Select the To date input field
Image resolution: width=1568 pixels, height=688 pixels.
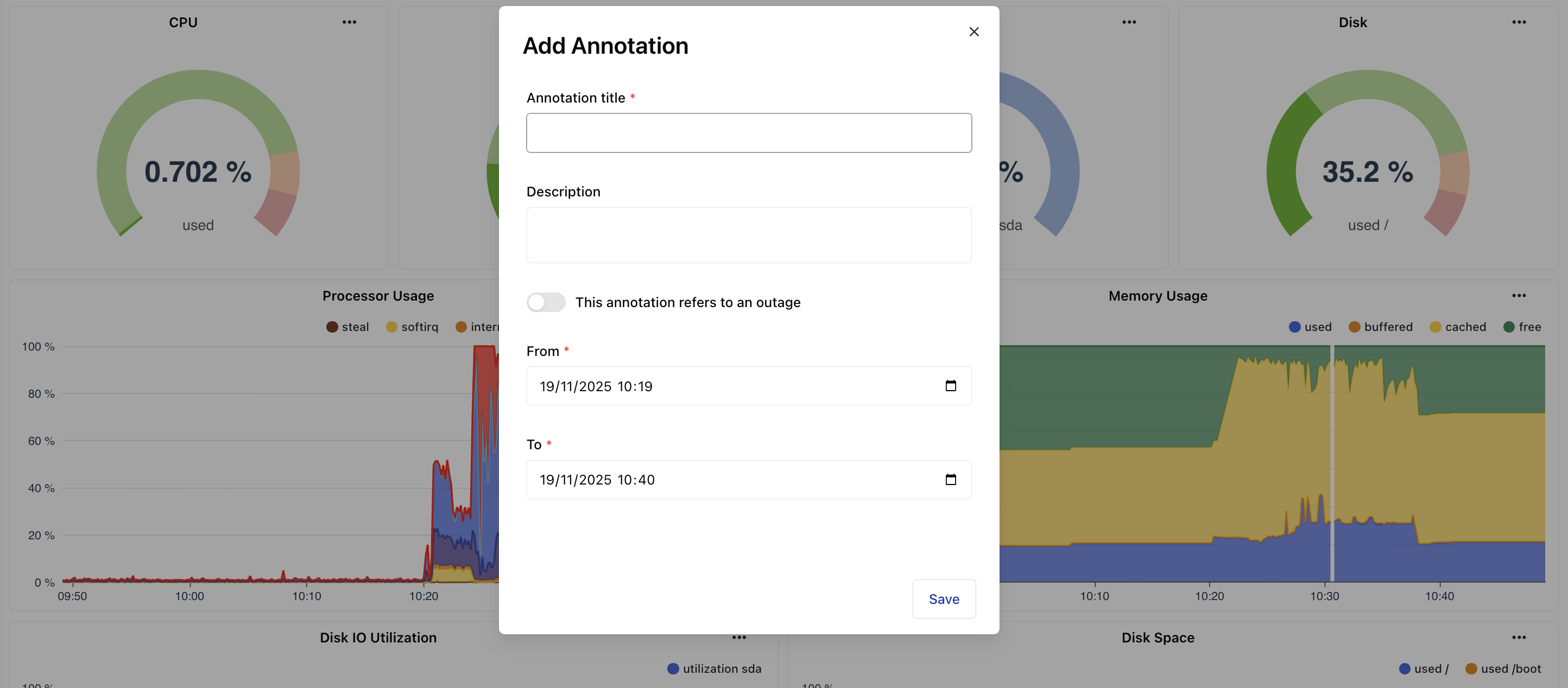coord(700,479)
